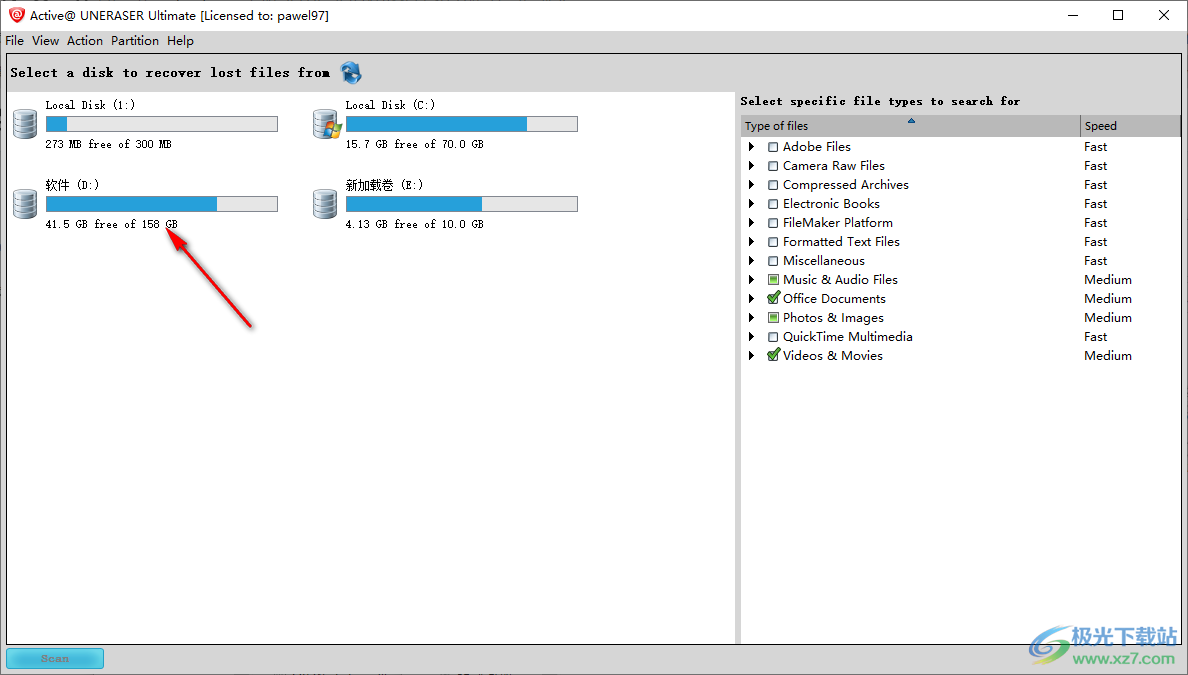Image resolution: width=1188 pixels, height=675 pixels.
Task: Click the Fast speed value for QuickTime Multimedia
Action: pos(1096,337)
